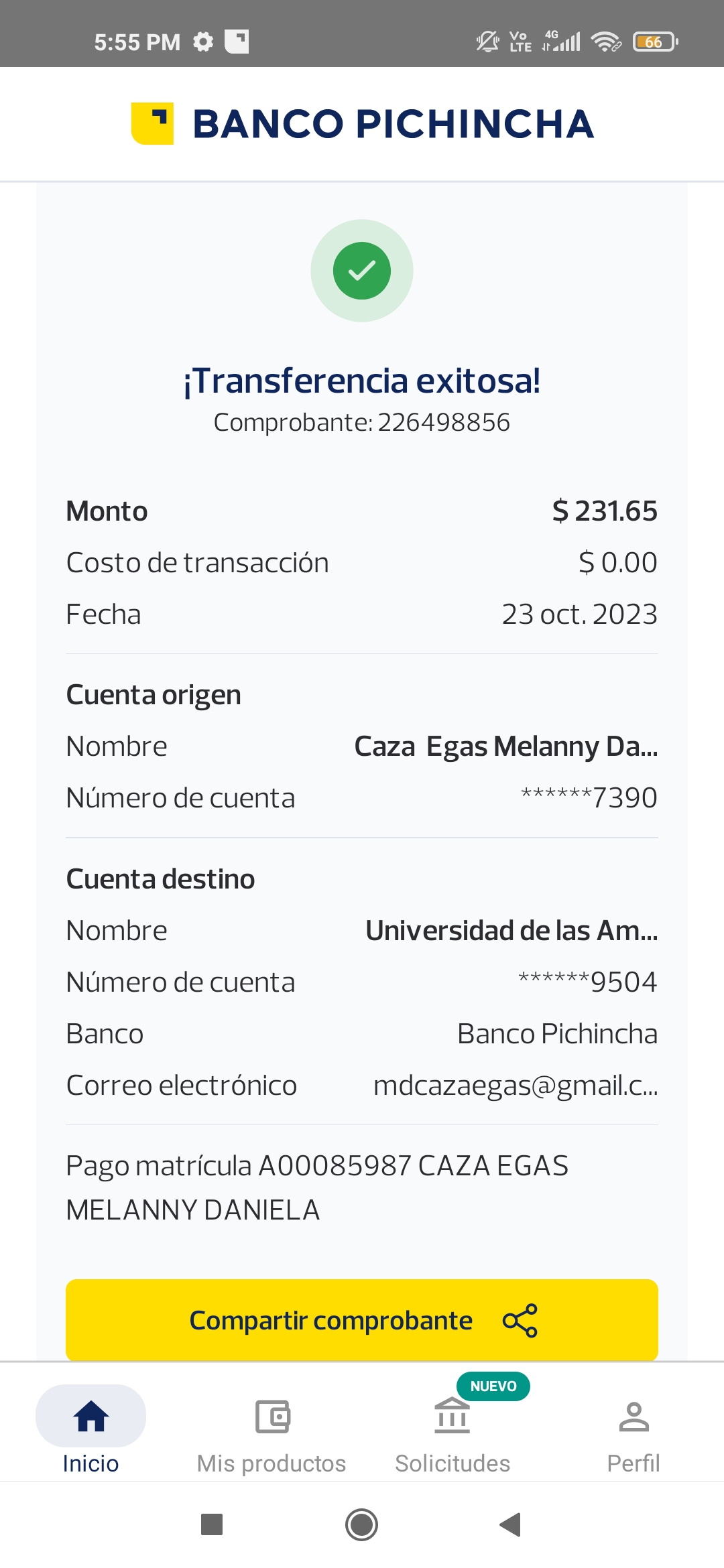Tap the green success checkmark icon

362,271
